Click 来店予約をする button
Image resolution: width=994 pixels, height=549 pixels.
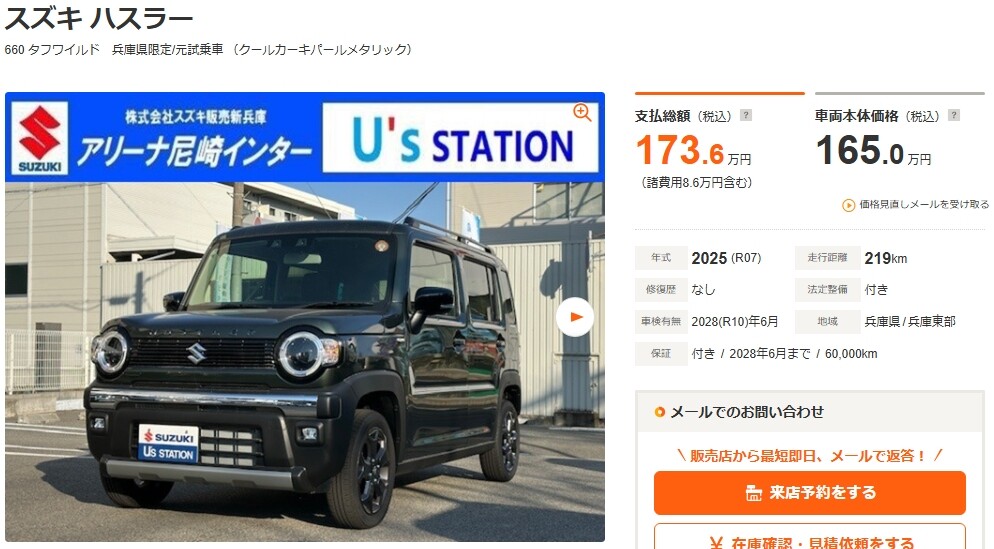tap(810, 493)
